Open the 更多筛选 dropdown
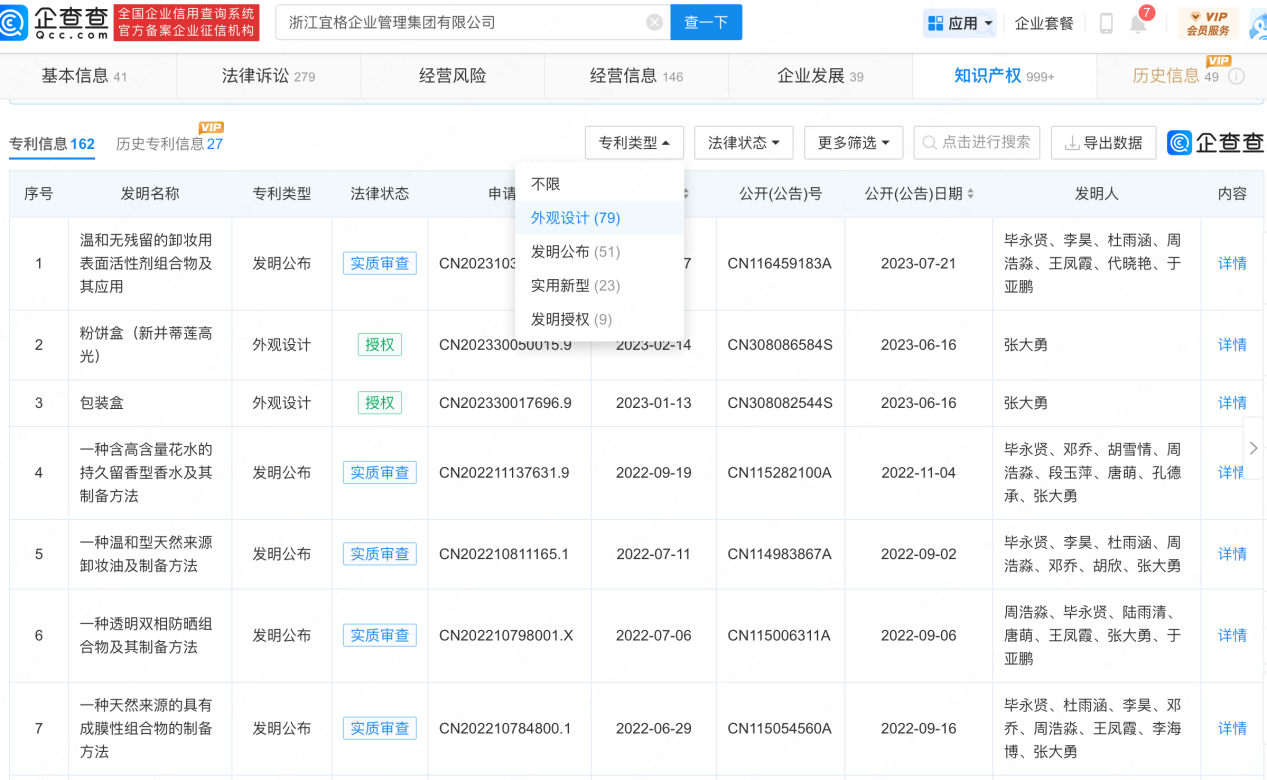 tap(853, 143)
